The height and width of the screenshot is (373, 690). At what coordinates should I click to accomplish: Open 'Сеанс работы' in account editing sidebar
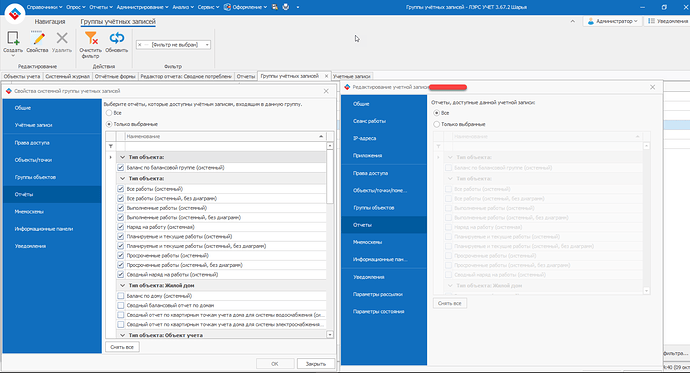coord(384,121)
